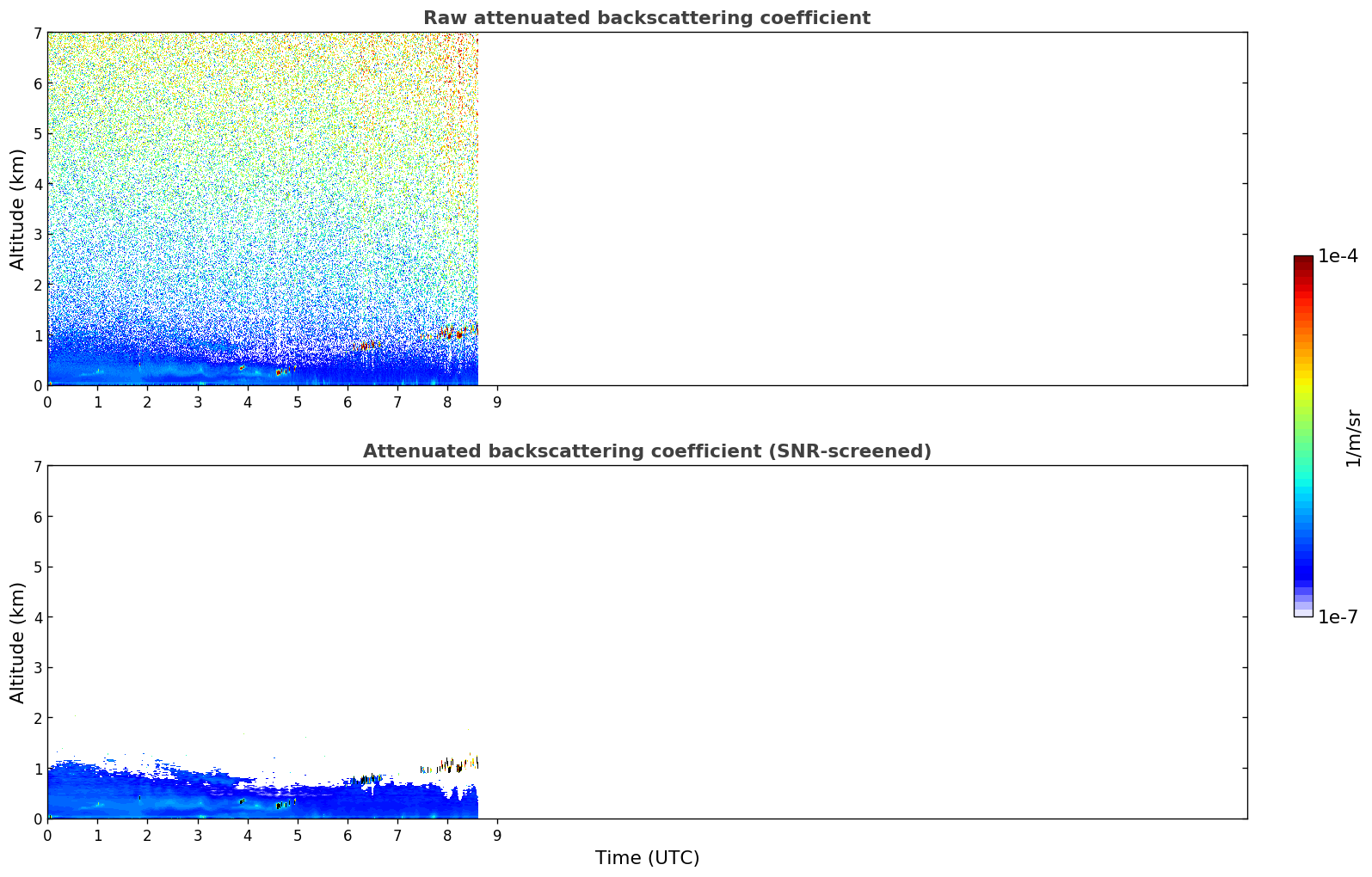
Task: Click the 'Attenuated backscattering coefficient (SNR-screened)' title
Action: (647, 451)
